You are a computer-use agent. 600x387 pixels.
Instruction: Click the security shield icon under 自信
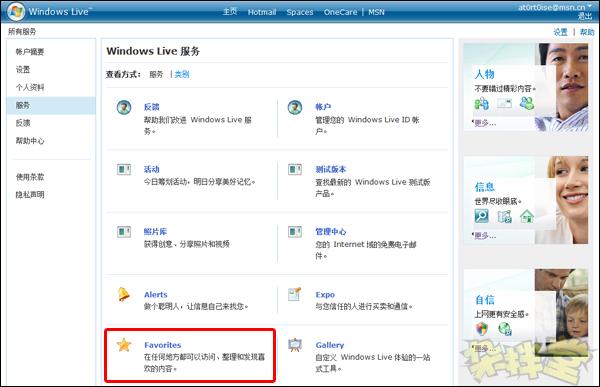[482, 328]
